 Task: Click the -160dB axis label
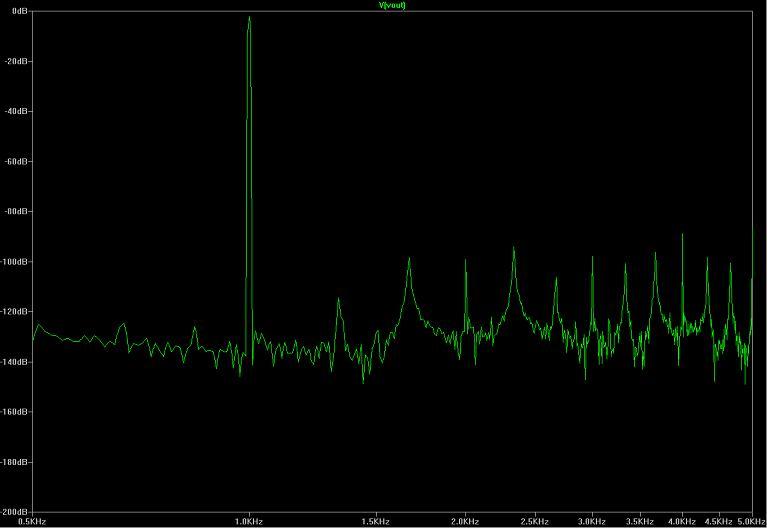(14, 412)
